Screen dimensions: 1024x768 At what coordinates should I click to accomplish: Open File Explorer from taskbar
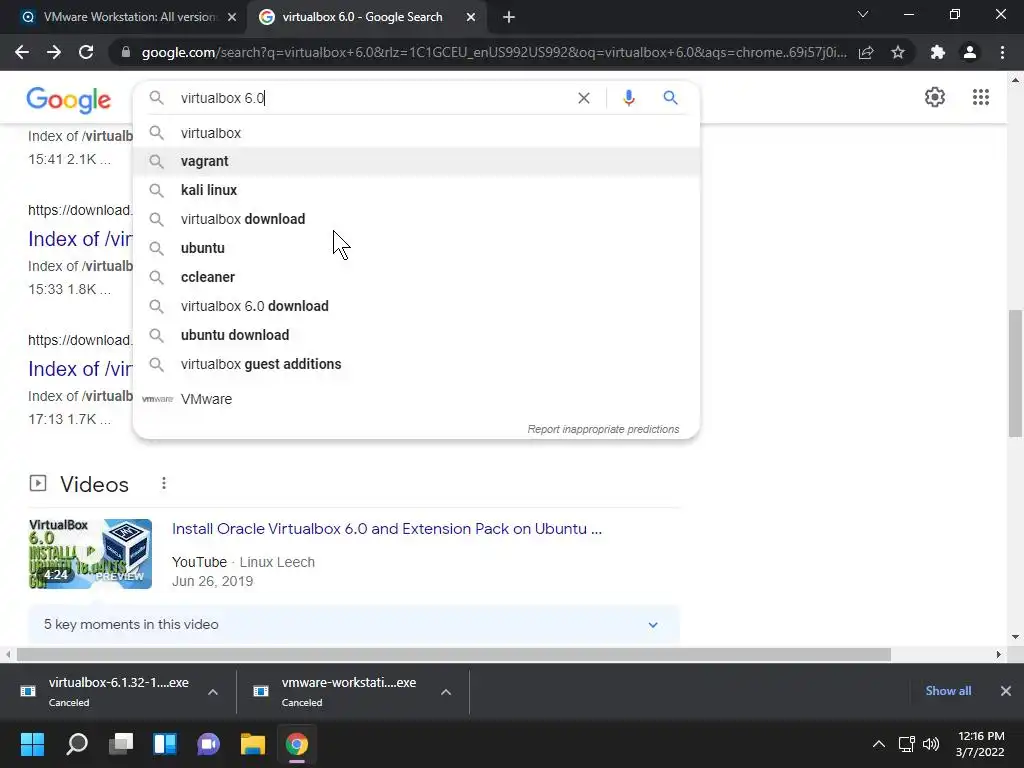(253, 744)
